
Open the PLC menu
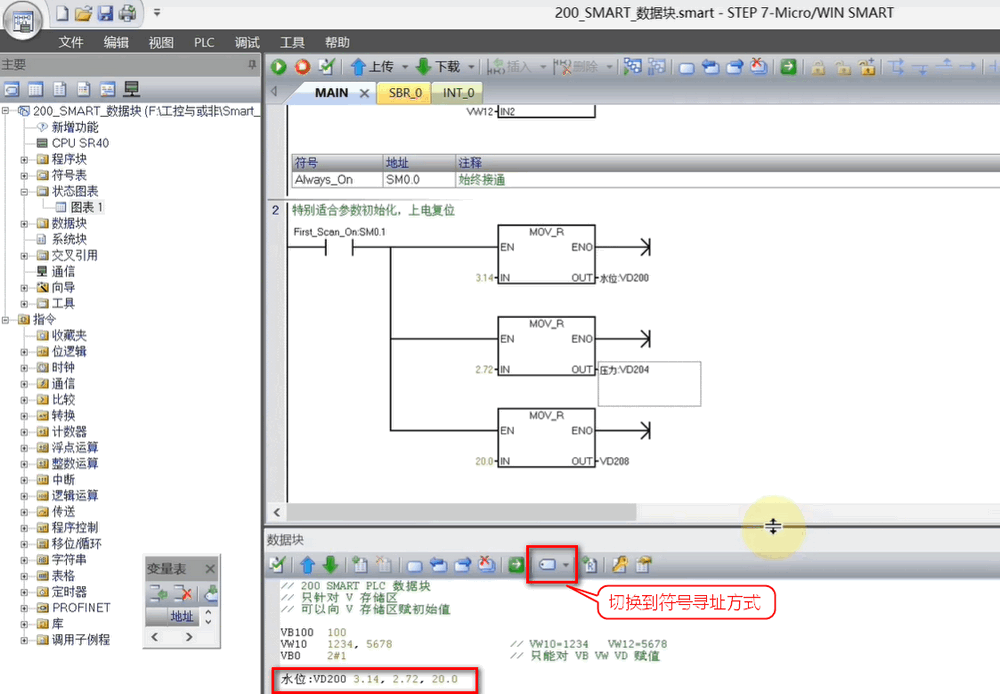(204, 42)
